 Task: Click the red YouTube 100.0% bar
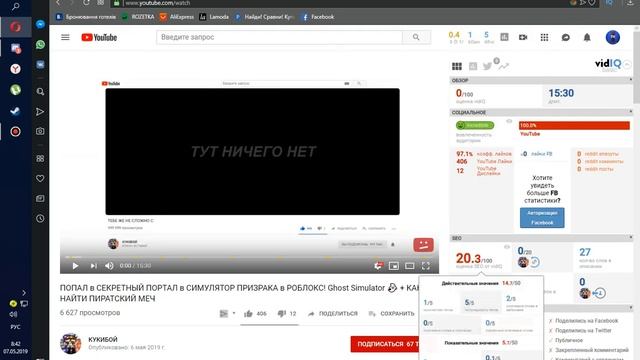pos(574,125)
